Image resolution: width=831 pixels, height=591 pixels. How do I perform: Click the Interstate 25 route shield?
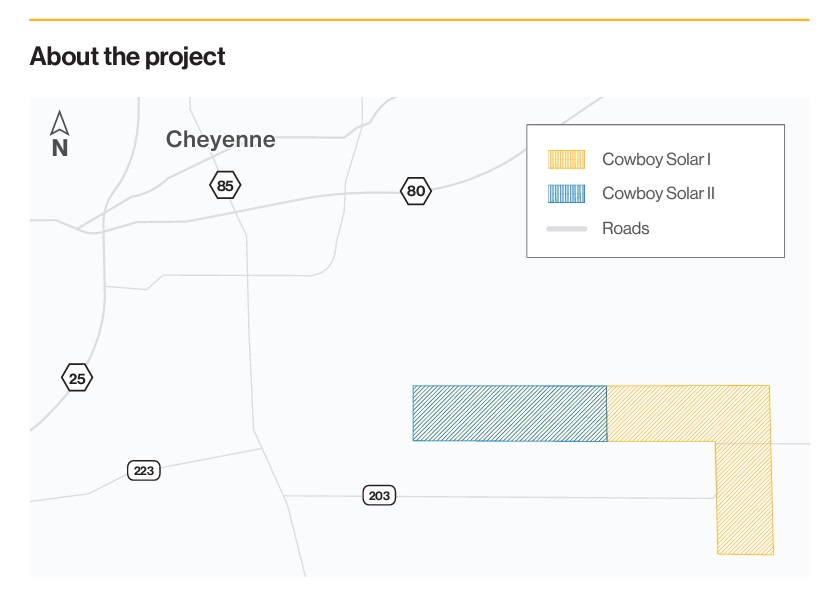77,378
